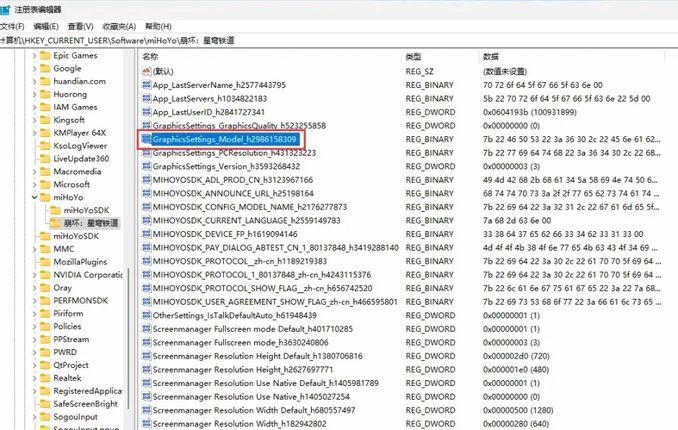Screen dimensions: 678x430
Task: Expand the Microsoft registry key
Action: (x=34, y=185)
